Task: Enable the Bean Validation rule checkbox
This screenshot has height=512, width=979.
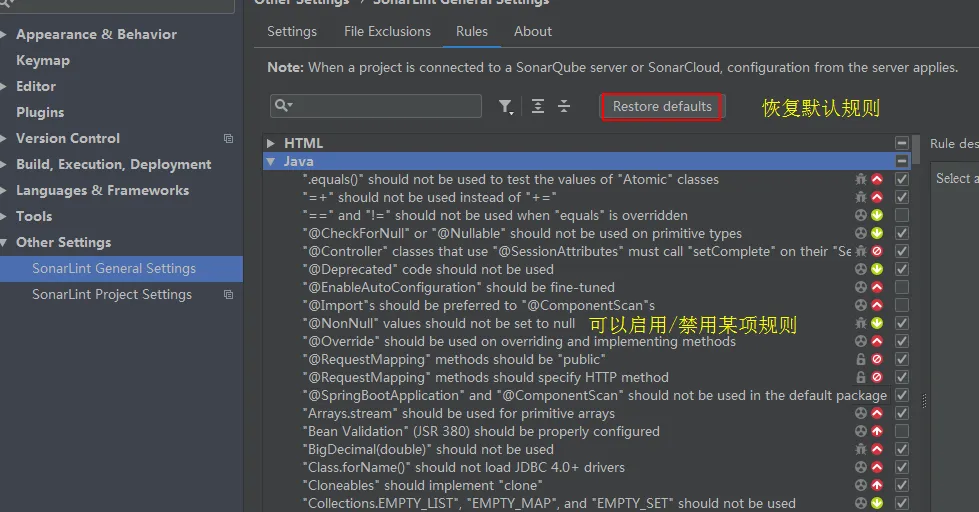Action: tap(902, 431)
